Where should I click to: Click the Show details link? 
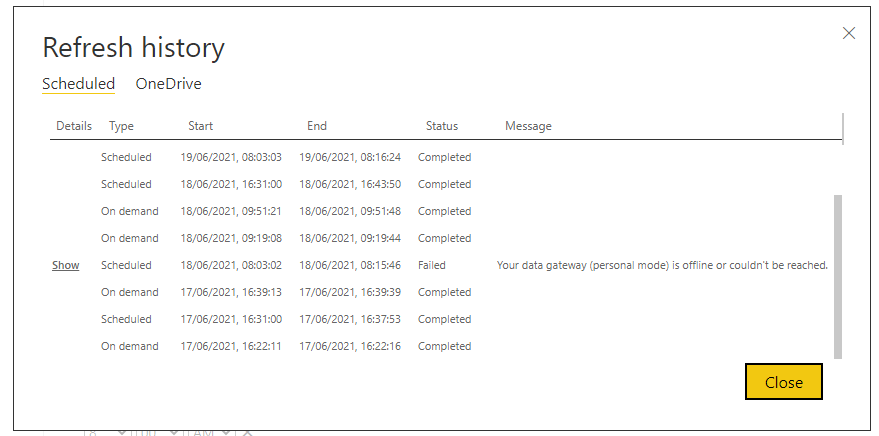(x=66, y=265)
